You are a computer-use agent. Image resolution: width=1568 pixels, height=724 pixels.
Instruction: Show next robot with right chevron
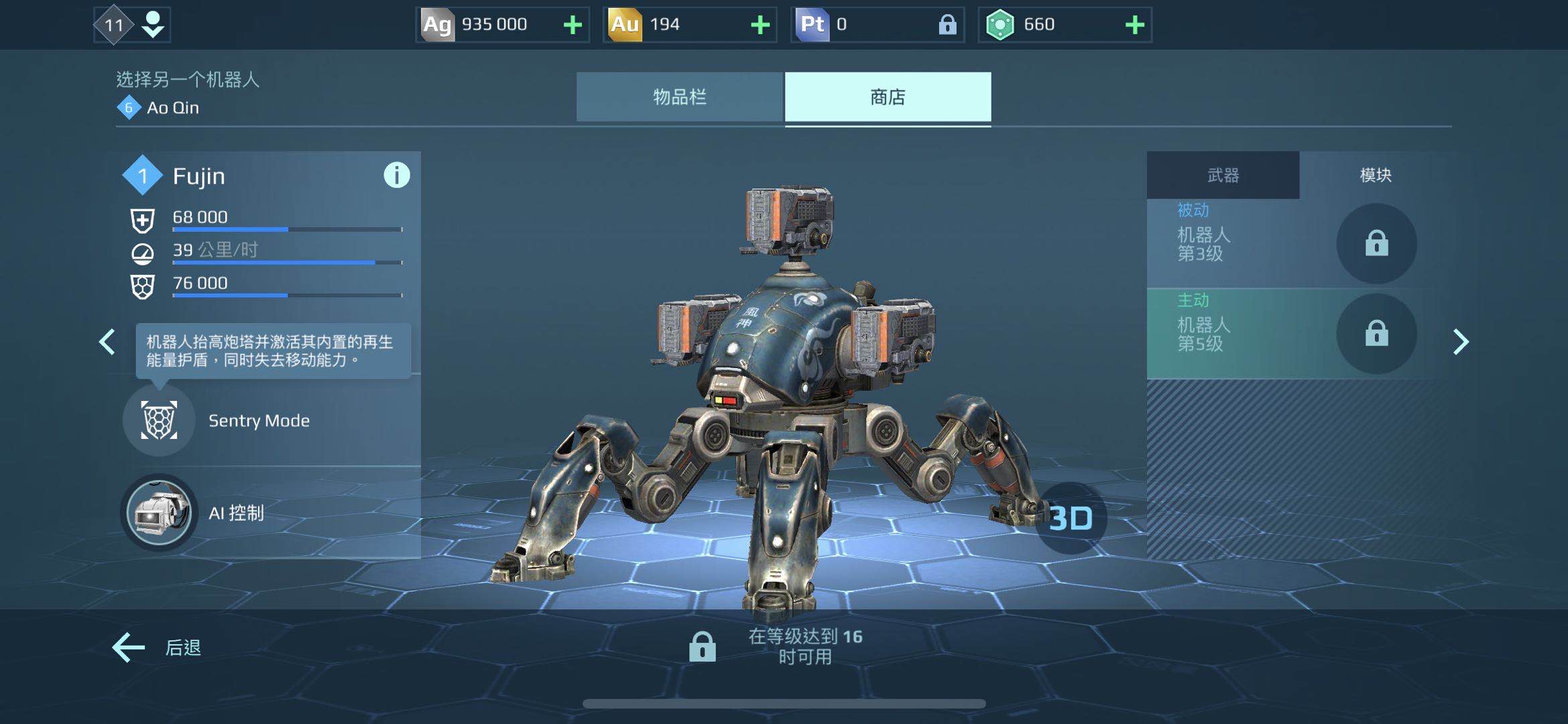1461,342
